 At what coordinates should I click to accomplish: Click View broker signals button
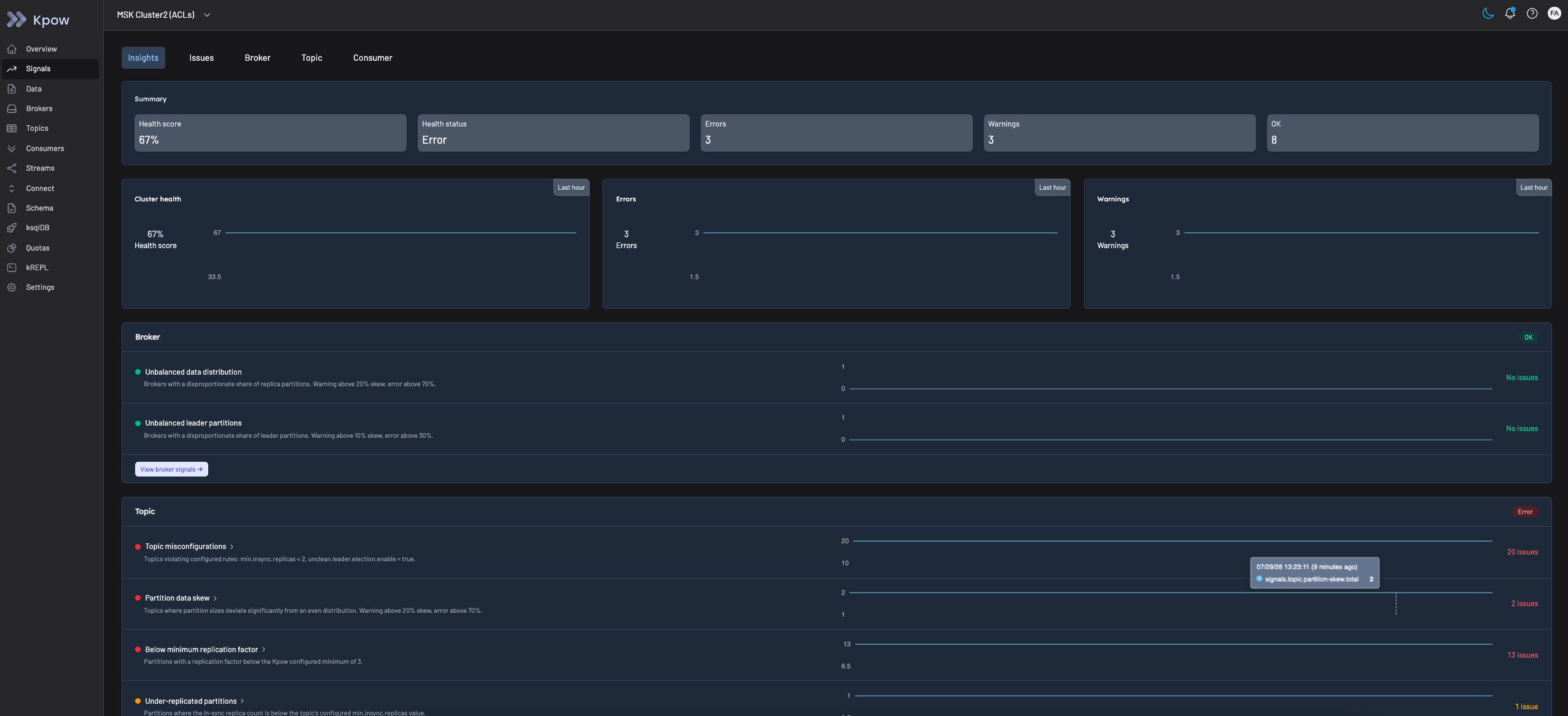coord(171,469)
